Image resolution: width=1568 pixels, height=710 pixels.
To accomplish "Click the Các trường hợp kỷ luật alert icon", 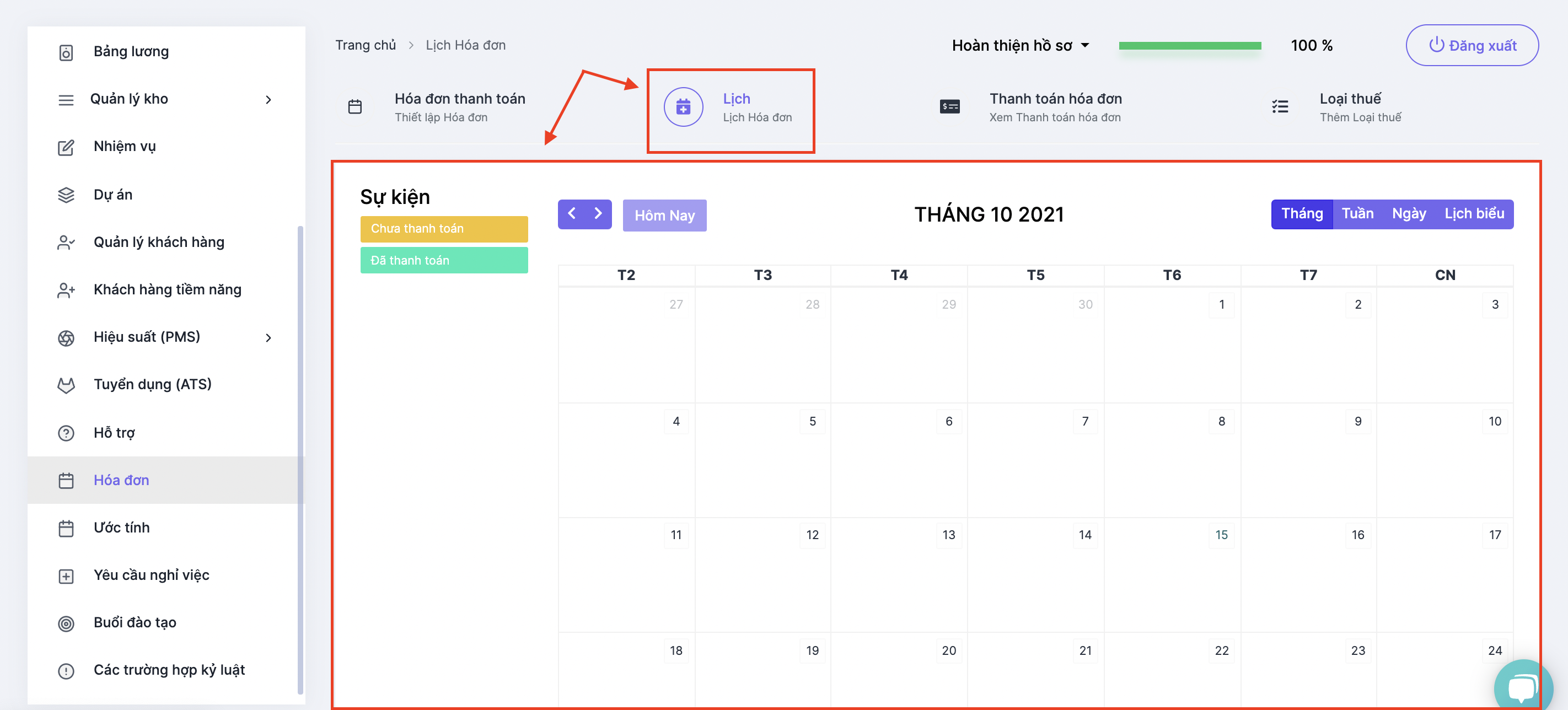I will 66,671.
